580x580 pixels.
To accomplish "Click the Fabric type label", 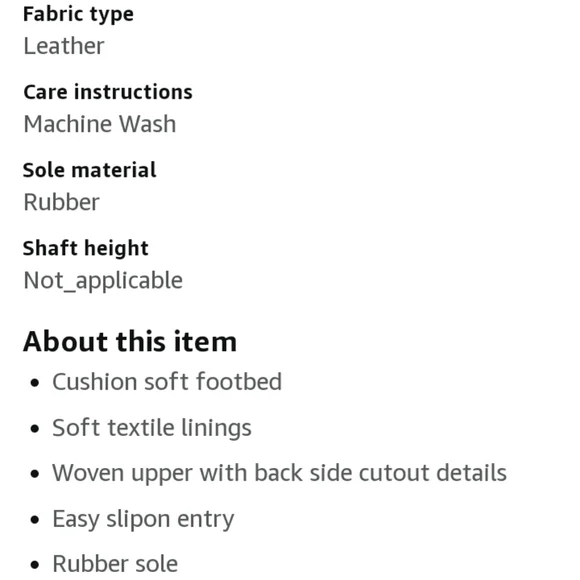I will pos(78,15).
